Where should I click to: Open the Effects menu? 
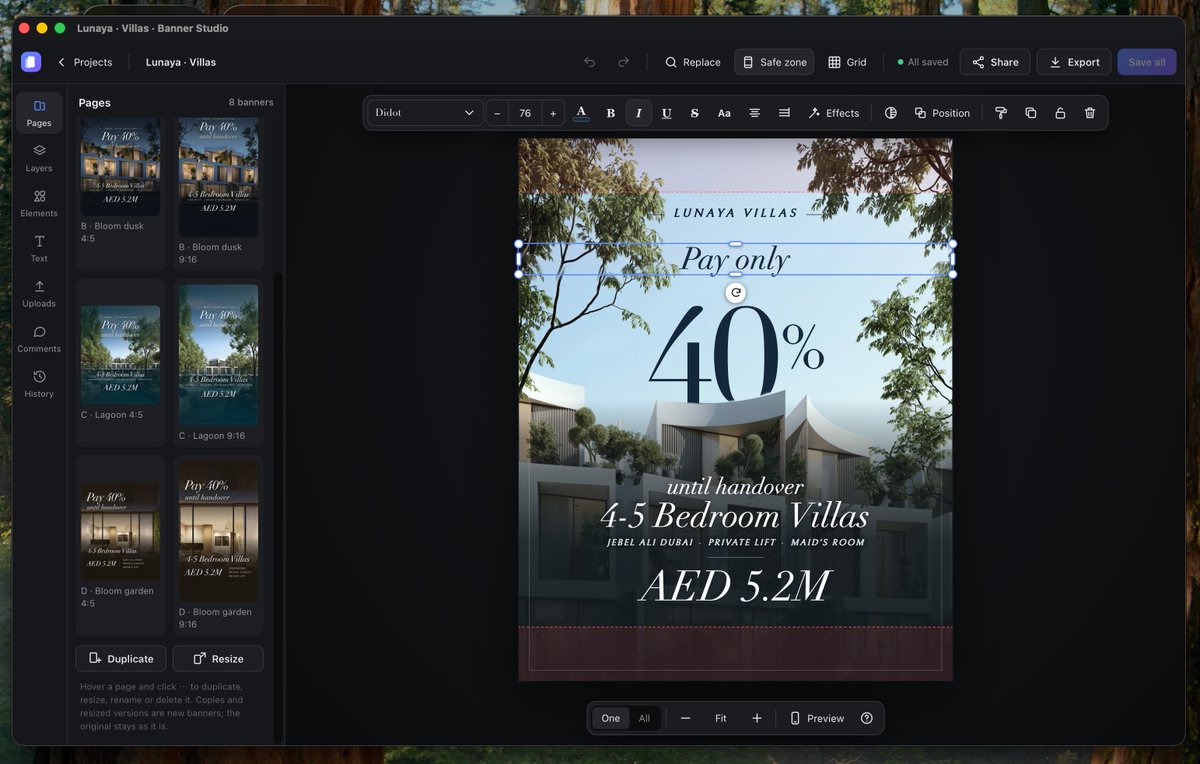[x=834, y=113]
